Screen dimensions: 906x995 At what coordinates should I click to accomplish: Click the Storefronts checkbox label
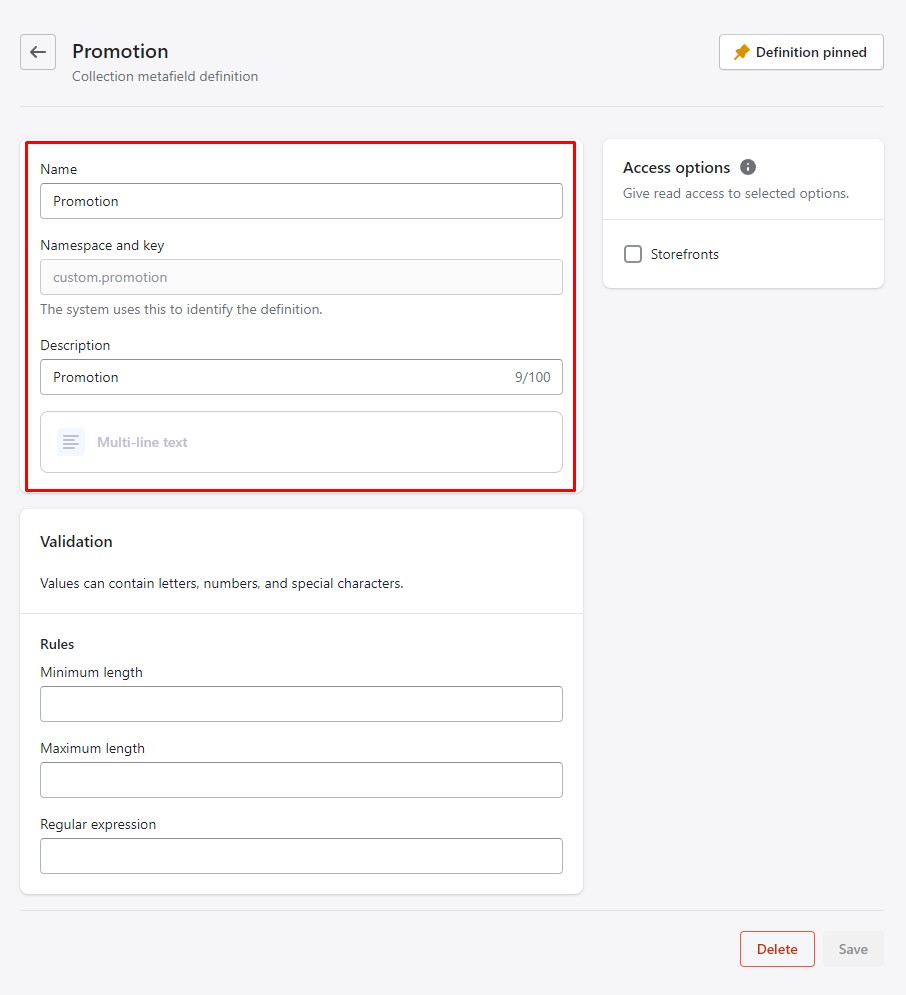685,254
